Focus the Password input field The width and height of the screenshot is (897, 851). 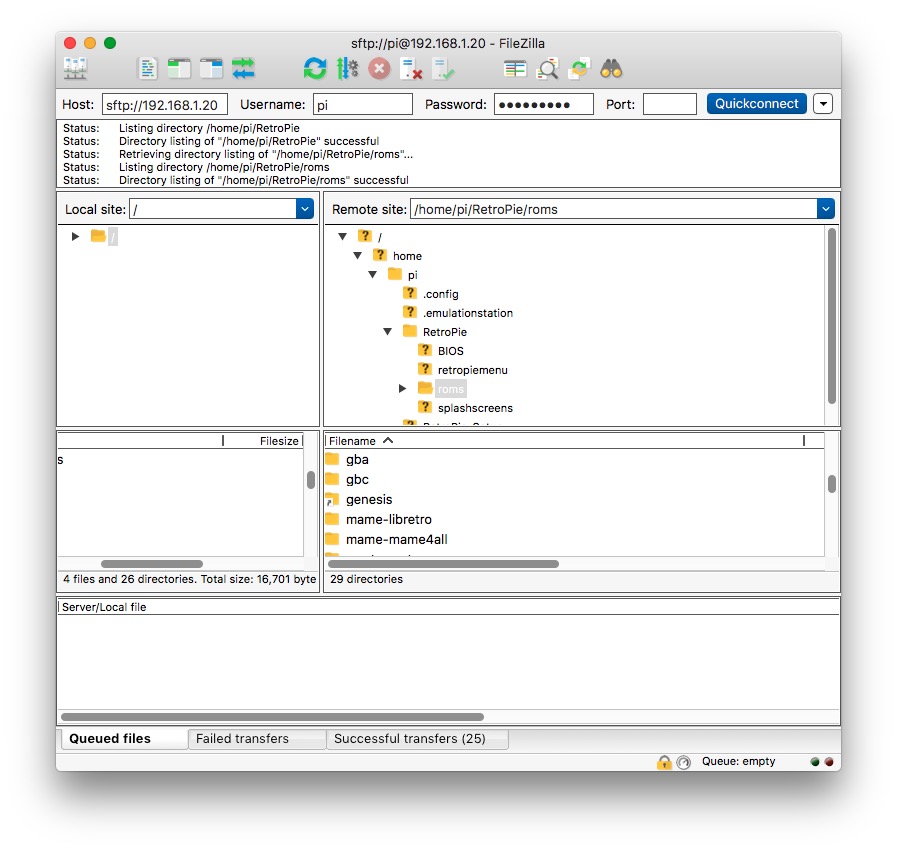click(x=543, y=105)
